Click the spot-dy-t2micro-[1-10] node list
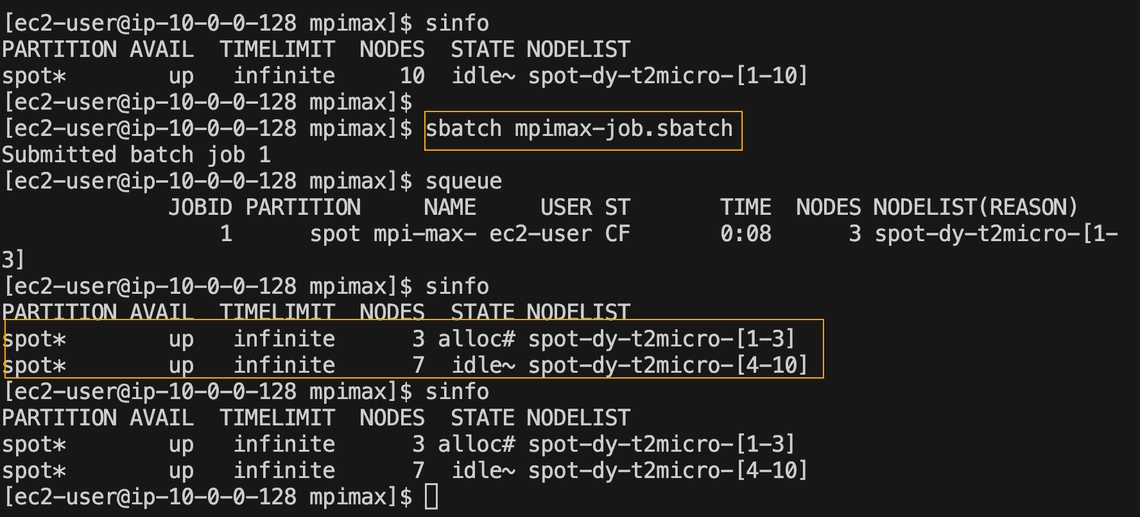 pyautogui.click(x=667, y=76)
